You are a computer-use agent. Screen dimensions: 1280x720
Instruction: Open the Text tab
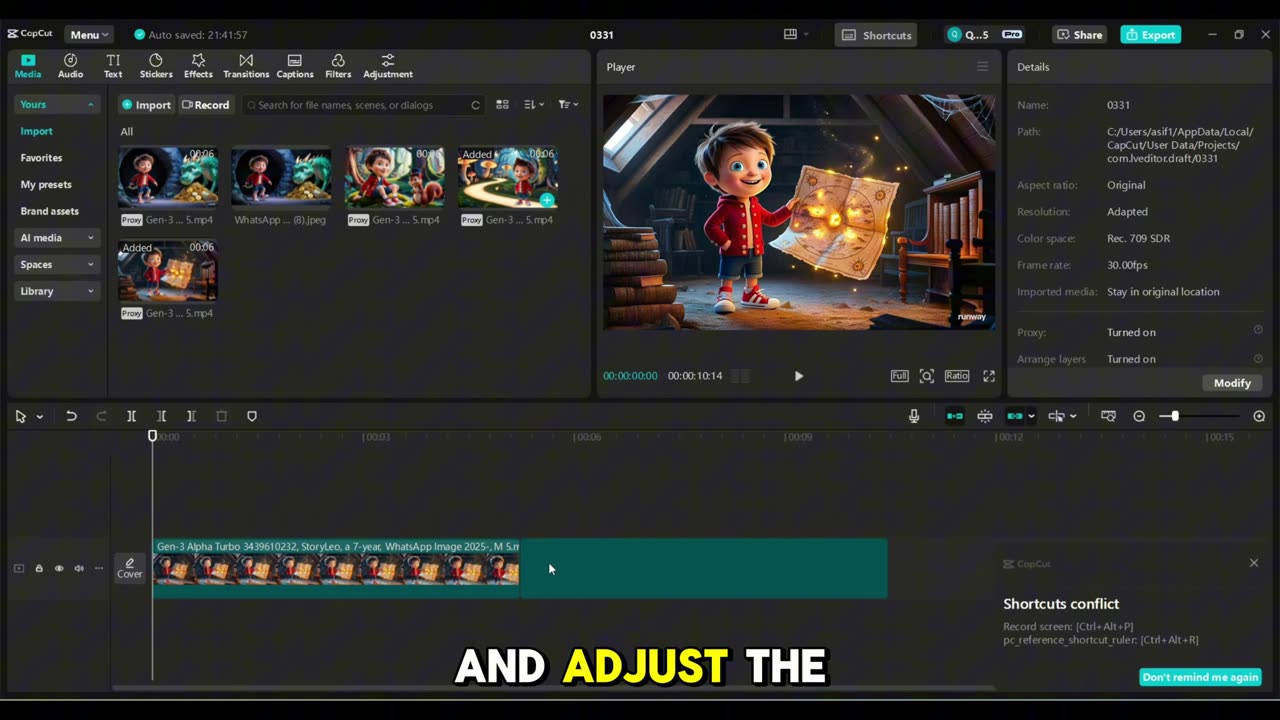pyautogui.click(x=113, y=66)
